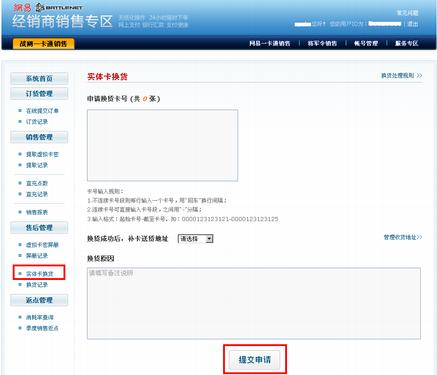Click 订货管理 sidebar section header
This screenshot has height=375, width=437.
coord(39,94)
